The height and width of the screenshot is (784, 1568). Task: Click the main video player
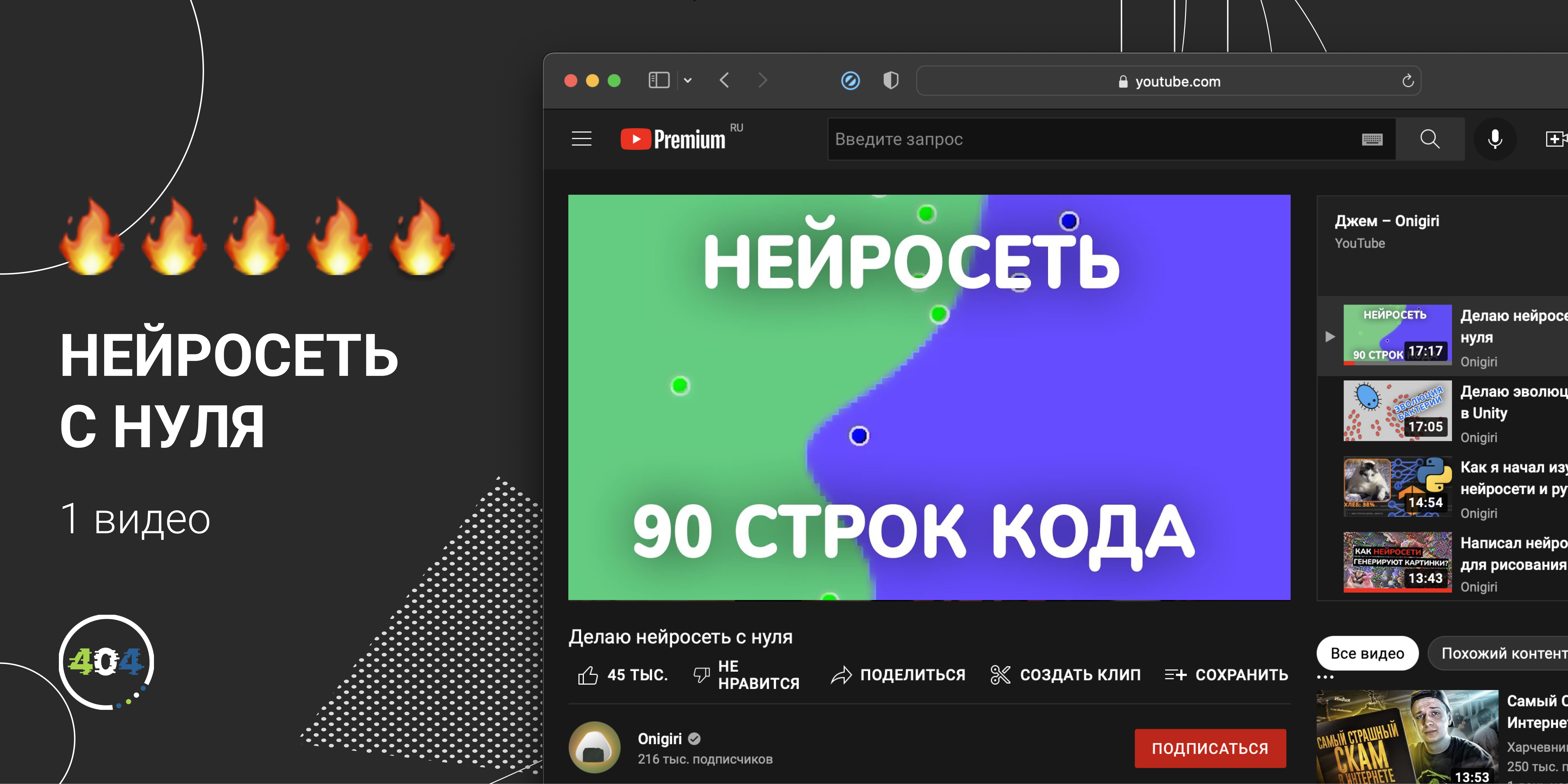coord(929,397)
